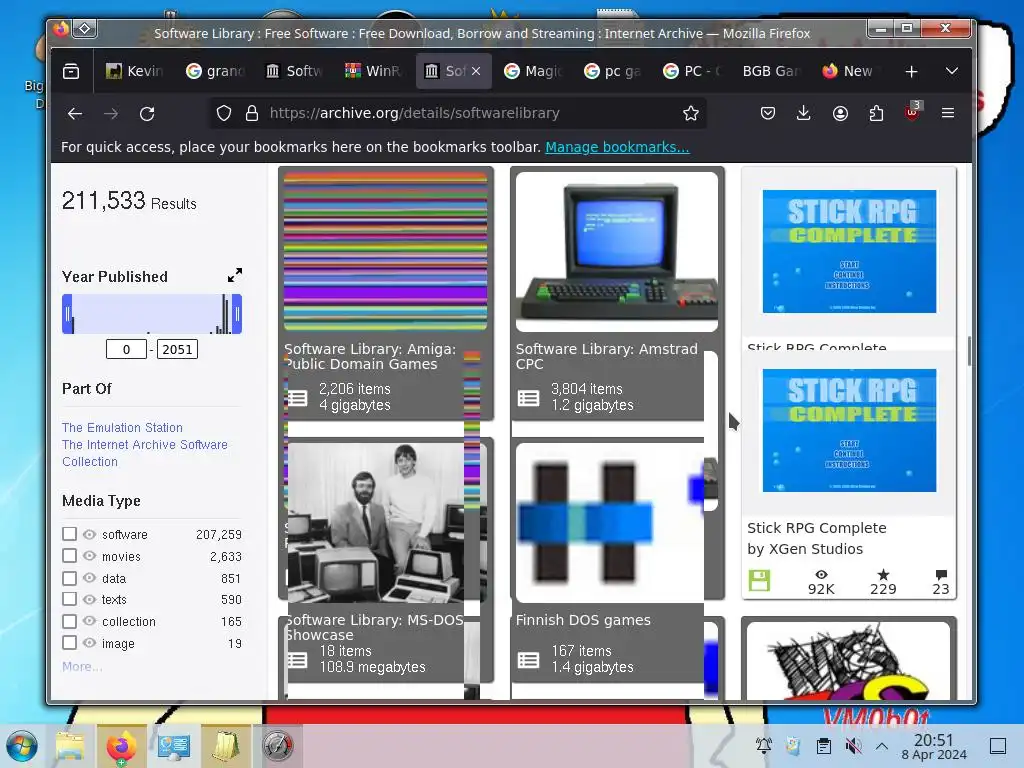Open the Software Library: Amstrad CPC collection title
Screen dimensions: 1024x768
tap(607, 357)
